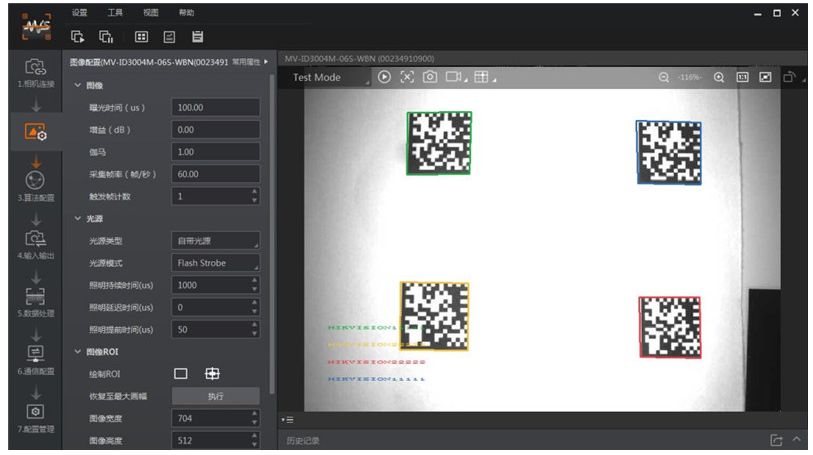Viewport: 813px width, 455px height.
Task: Click the 执行 button
Action: [215, 396]
